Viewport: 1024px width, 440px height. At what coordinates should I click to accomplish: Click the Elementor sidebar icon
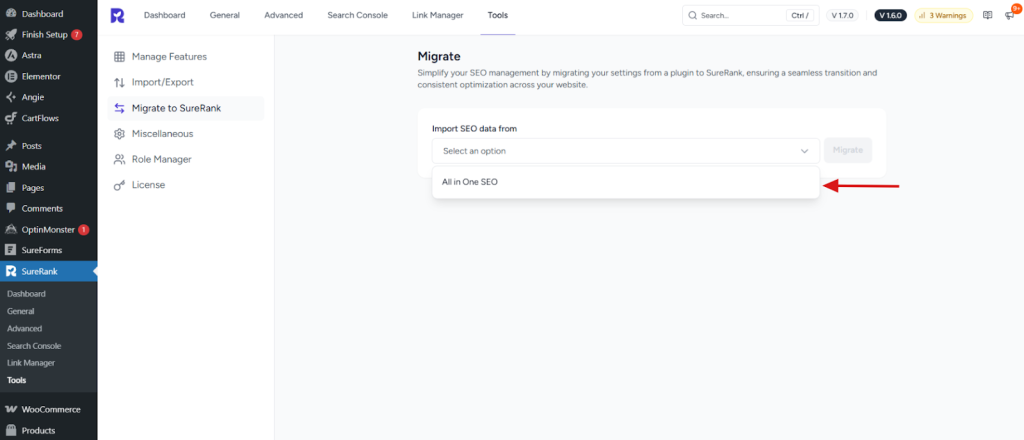click(10, 76)
